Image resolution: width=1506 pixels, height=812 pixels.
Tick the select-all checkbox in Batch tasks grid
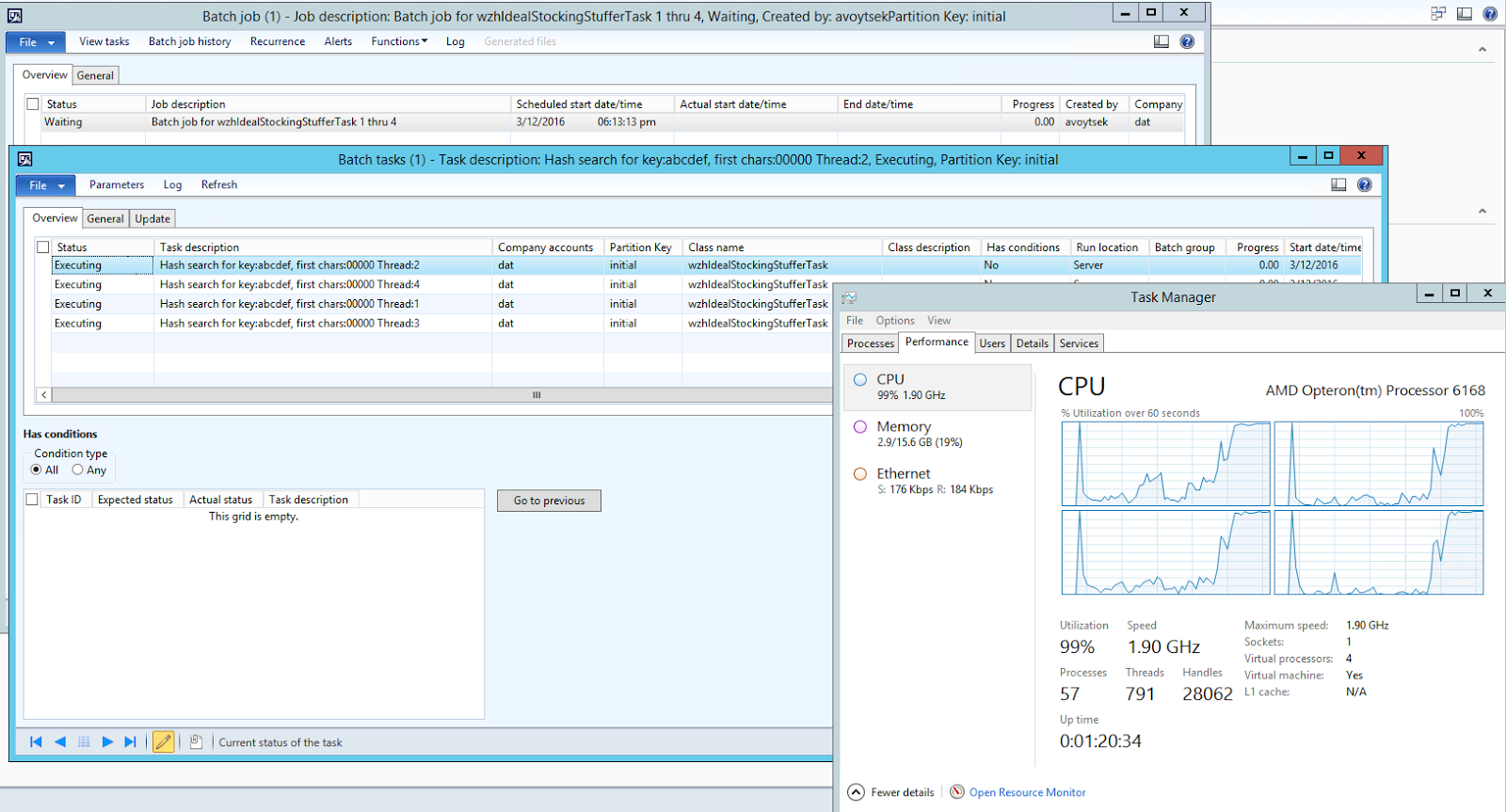[43, 247]
